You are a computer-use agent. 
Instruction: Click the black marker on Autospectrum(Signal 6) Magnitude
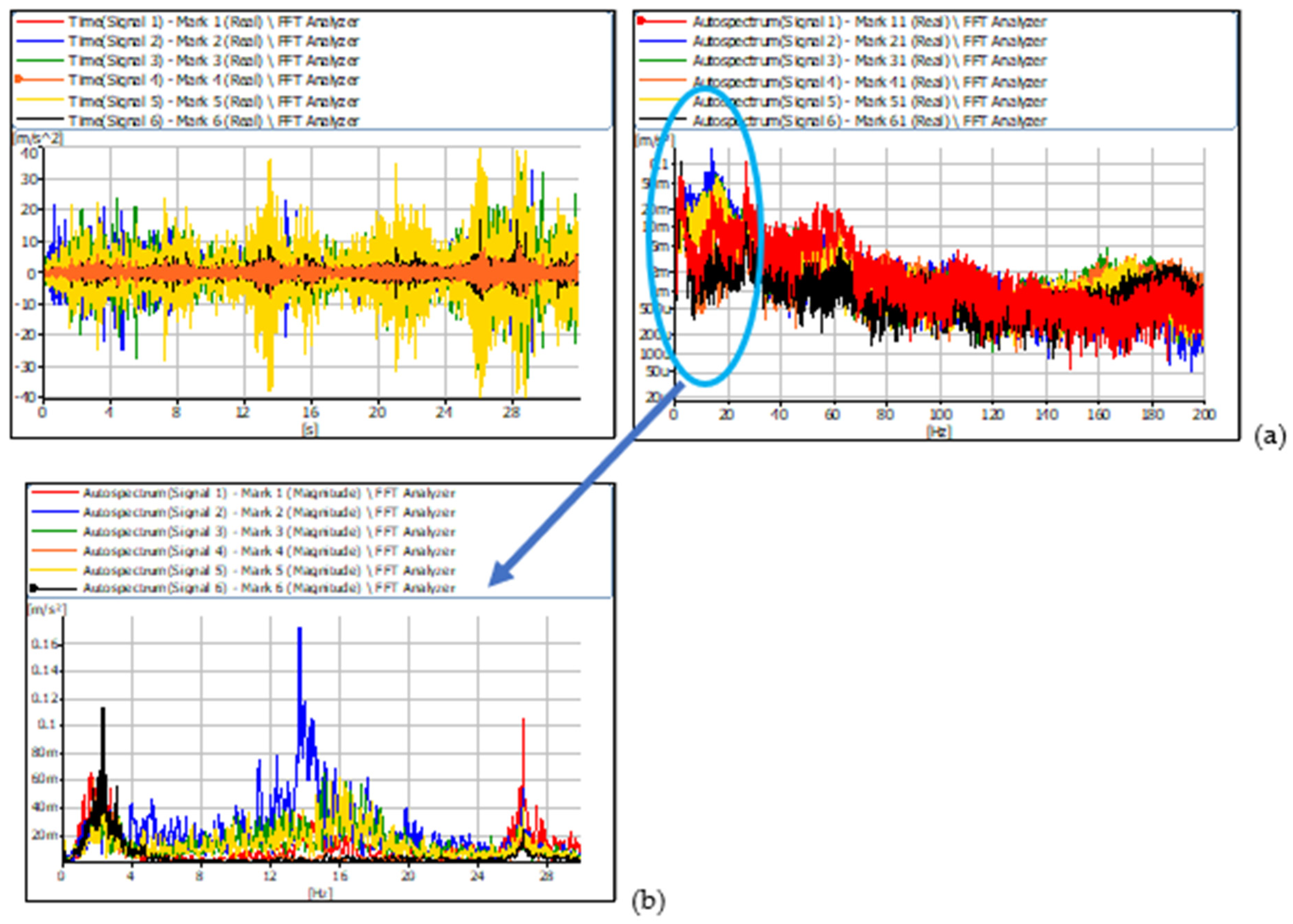coord(34,588)
